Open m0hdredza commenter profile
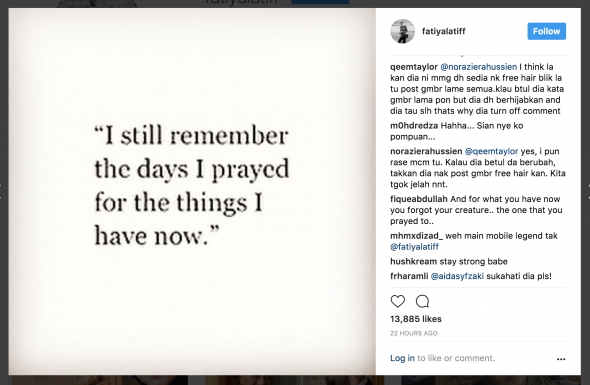The image size is (590, 385). coord(414,126)
